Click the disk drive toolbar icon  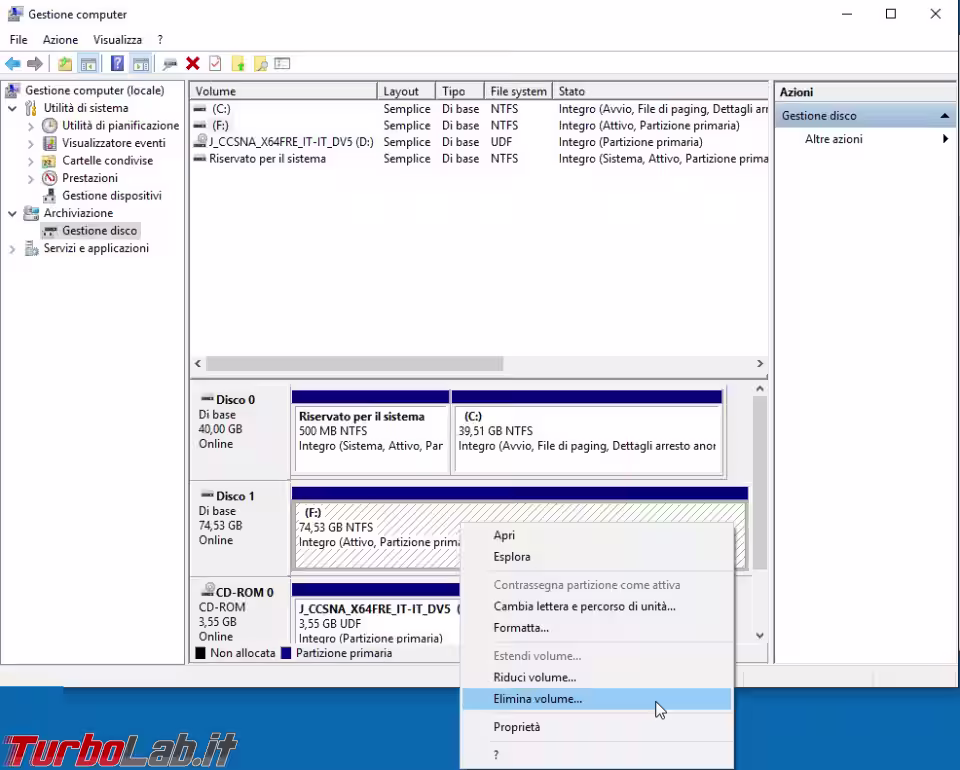coord(170,64)
